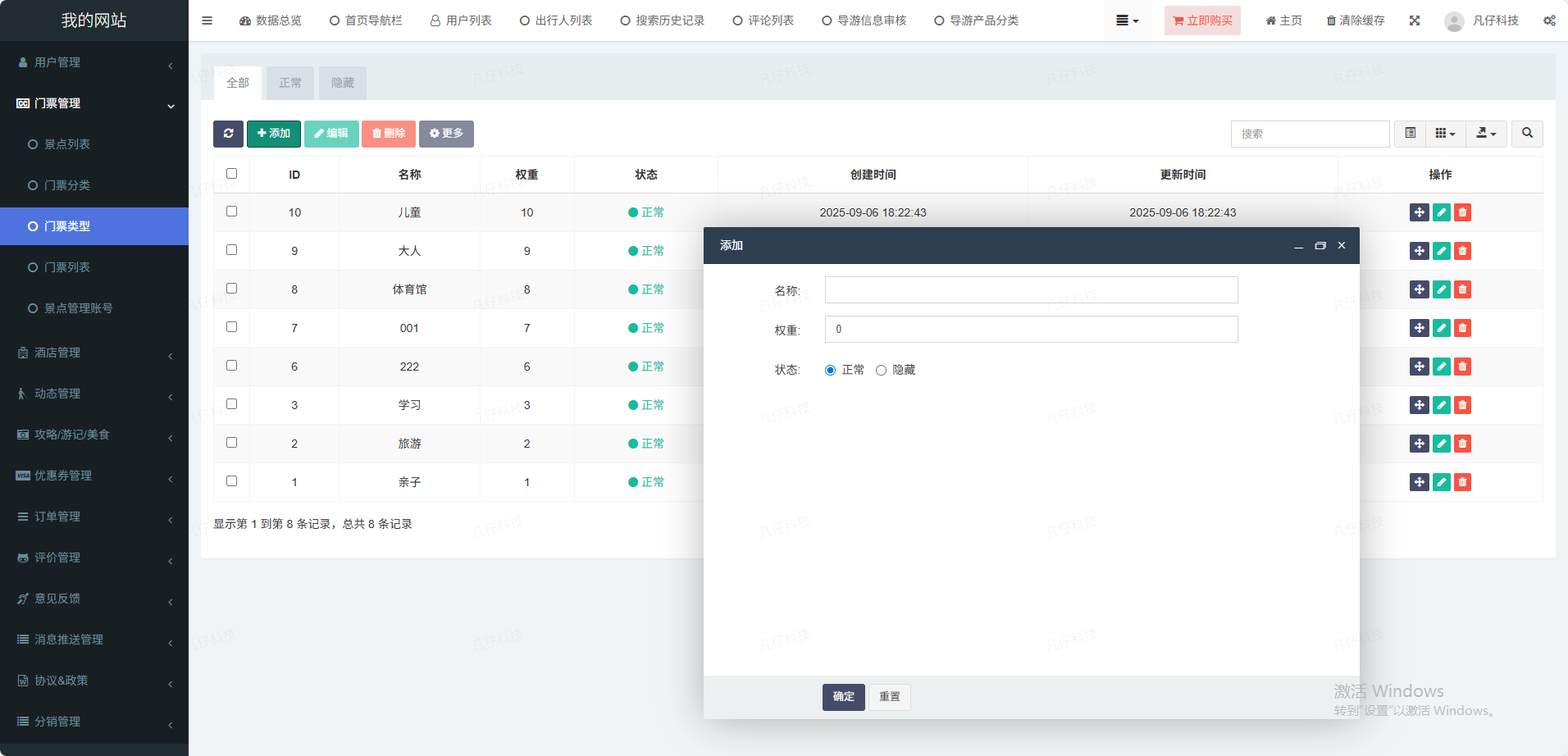Screen dimensions: 1568x756
Task: Open the column display dropdown
Action: [x=1445, y=134]
